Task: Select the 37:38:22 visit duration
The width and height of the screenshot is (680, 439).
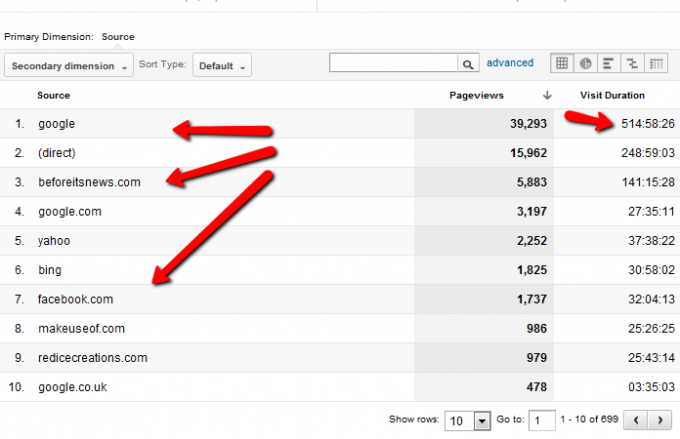Action: (x=651, y=241)
